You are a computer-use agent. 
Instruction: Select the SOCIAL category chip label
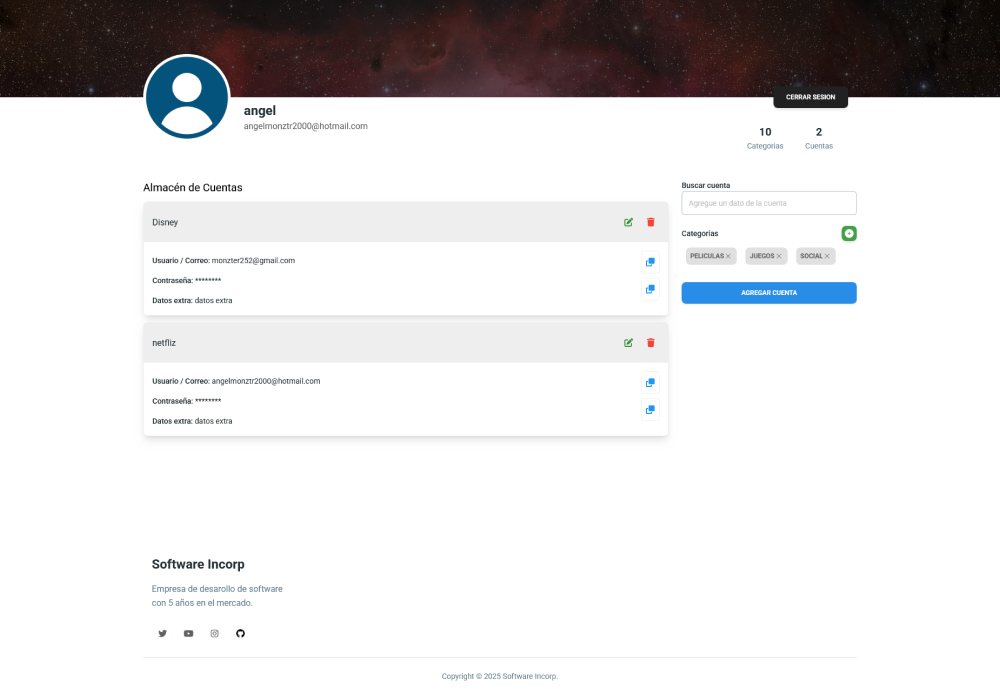pos(811,256)
